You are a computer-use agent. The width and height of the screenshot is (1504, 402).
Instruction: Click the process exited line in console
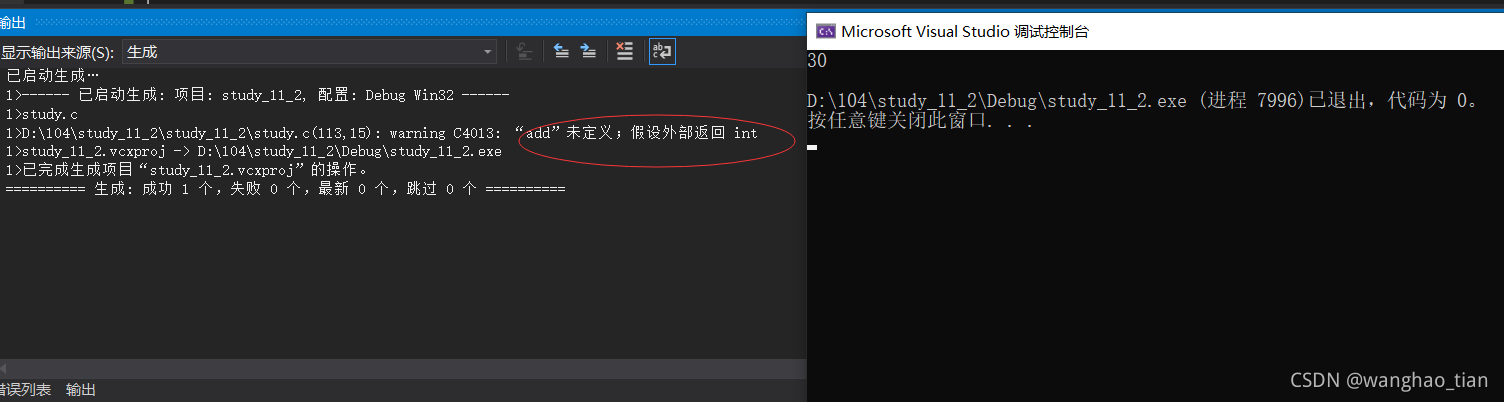(x=1143, y=101)
